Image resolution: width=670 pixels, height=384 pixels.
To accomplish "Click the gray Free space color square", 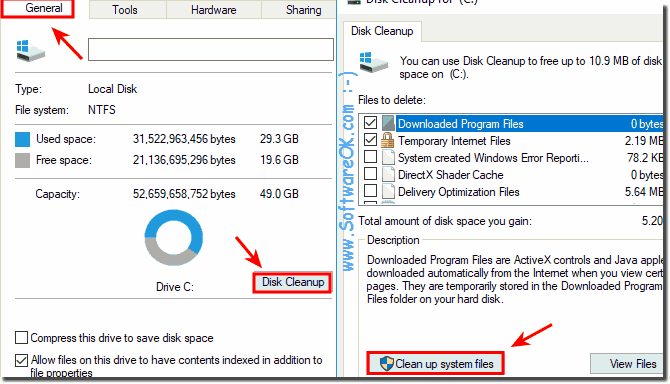I will tap(22, 160).
